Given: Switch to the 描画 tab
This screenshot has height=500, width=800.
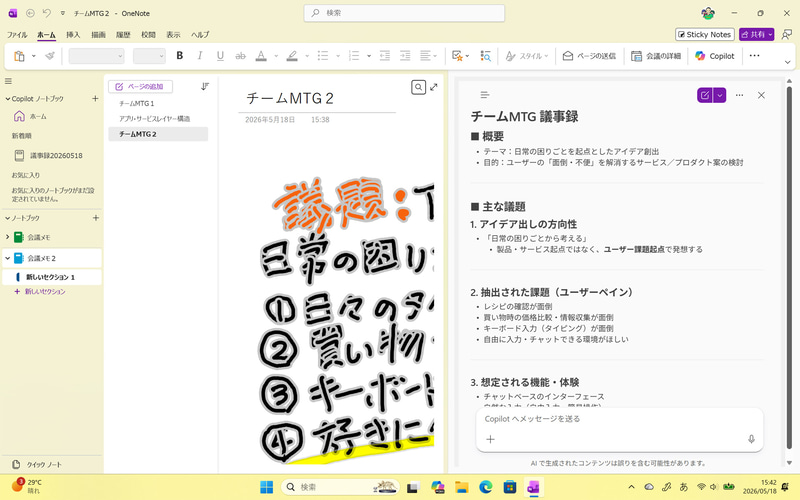Looking at the screenshot, I should click(x=98, y=35).
